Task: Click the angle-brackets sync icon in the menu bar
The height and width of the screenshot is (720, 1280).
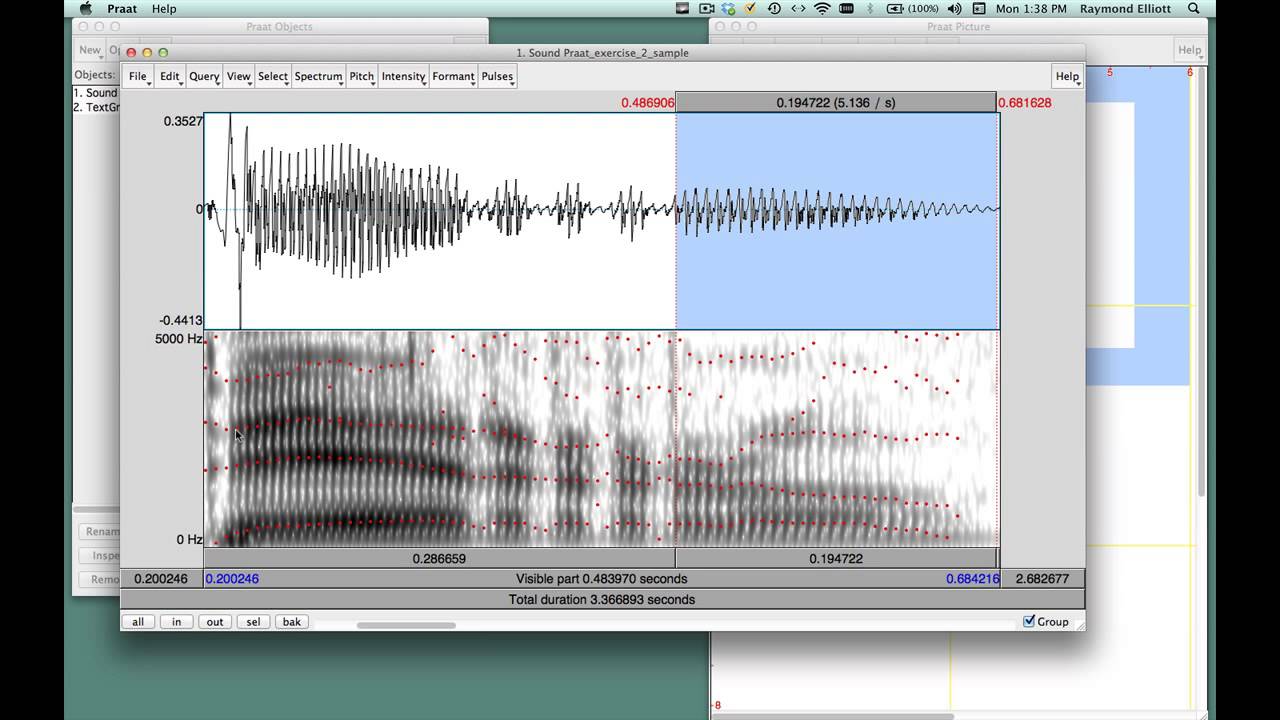Action: 798,8
